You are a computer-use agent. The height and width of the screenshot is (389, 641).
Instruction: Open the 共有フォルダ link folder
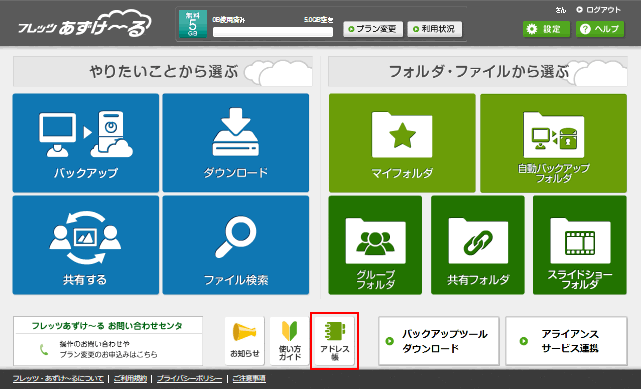478,245
